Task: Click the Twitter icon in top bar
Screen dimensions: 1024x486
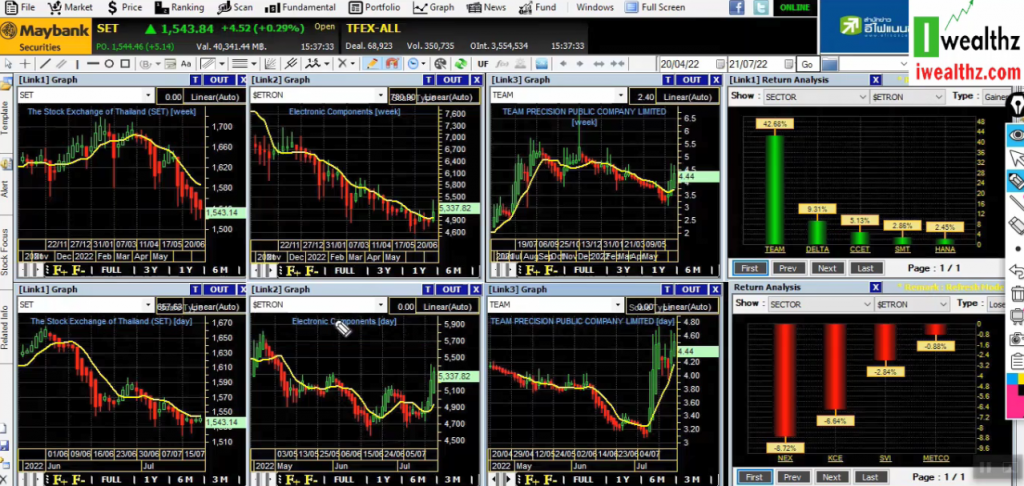Action: pos(760,8)
